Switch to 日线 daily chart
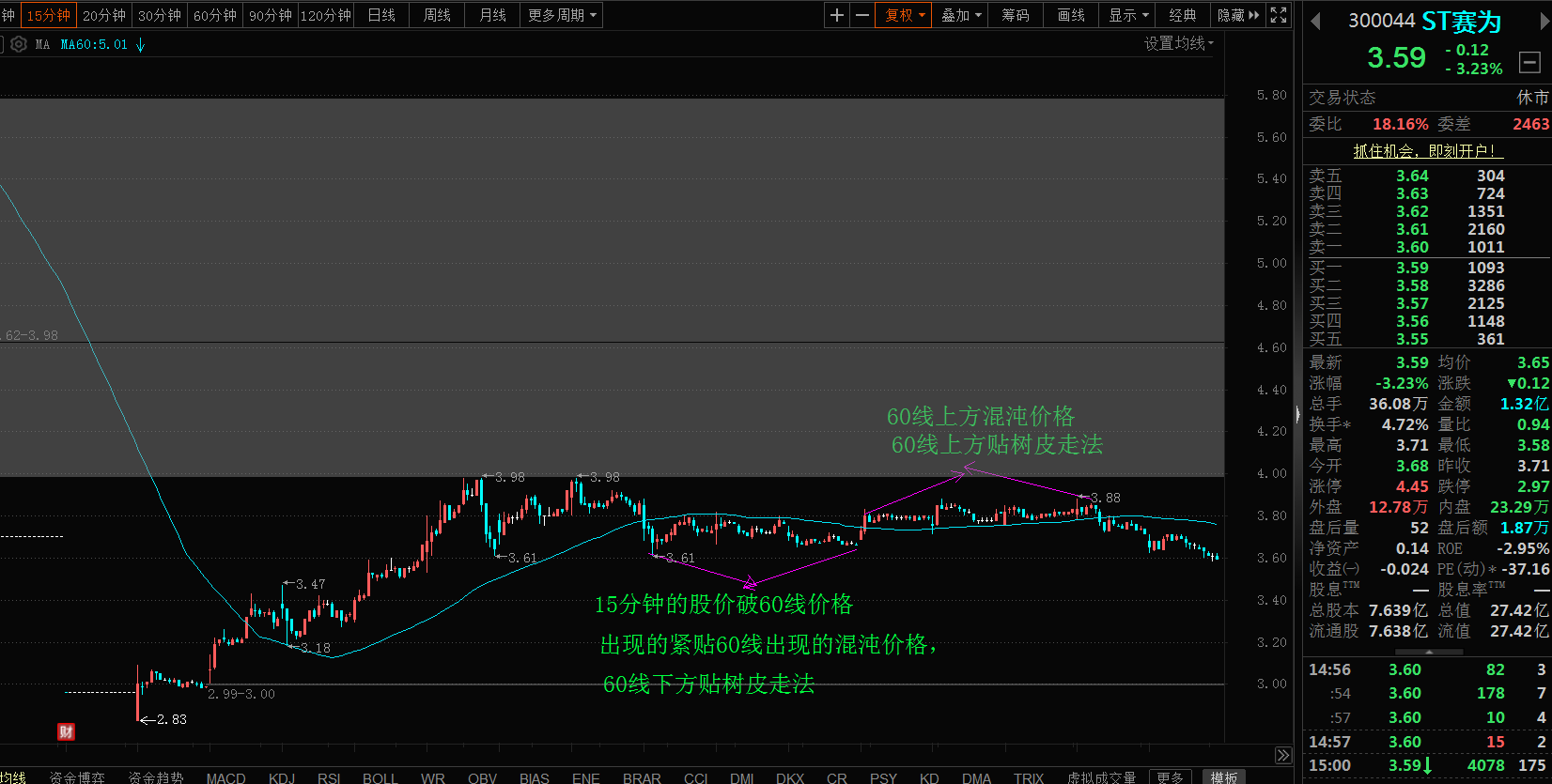The image size is (1552, 784). click(380, 15)
